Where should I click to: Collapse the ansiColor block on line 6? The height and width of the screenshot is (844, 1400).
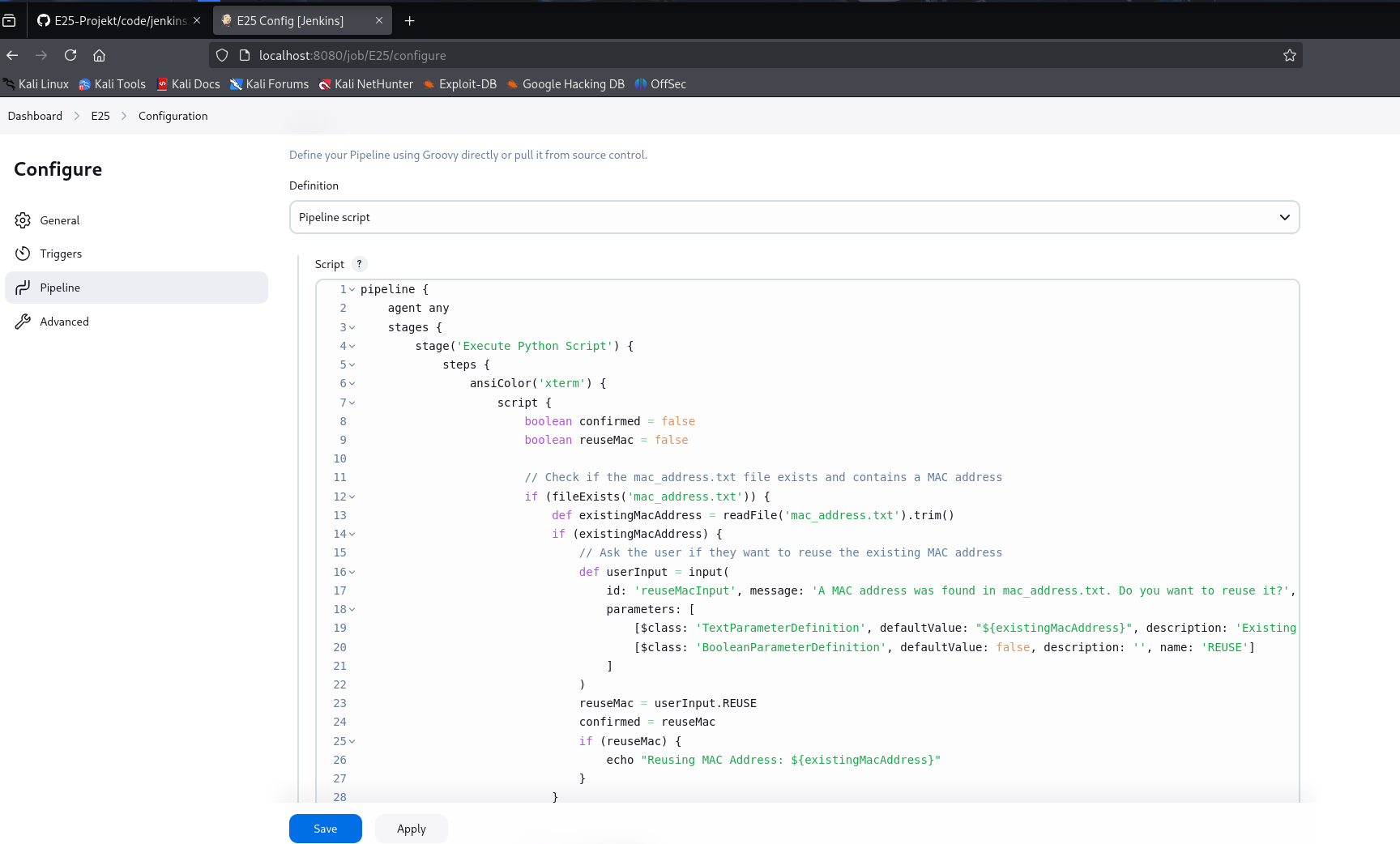352,384
